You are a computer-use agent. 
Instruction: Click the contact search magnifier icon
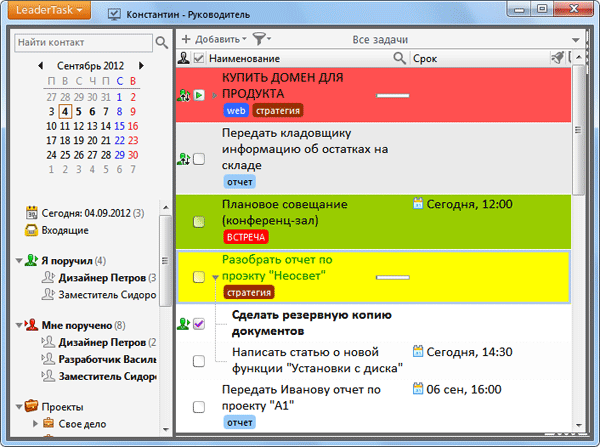[x=161, y=42]
